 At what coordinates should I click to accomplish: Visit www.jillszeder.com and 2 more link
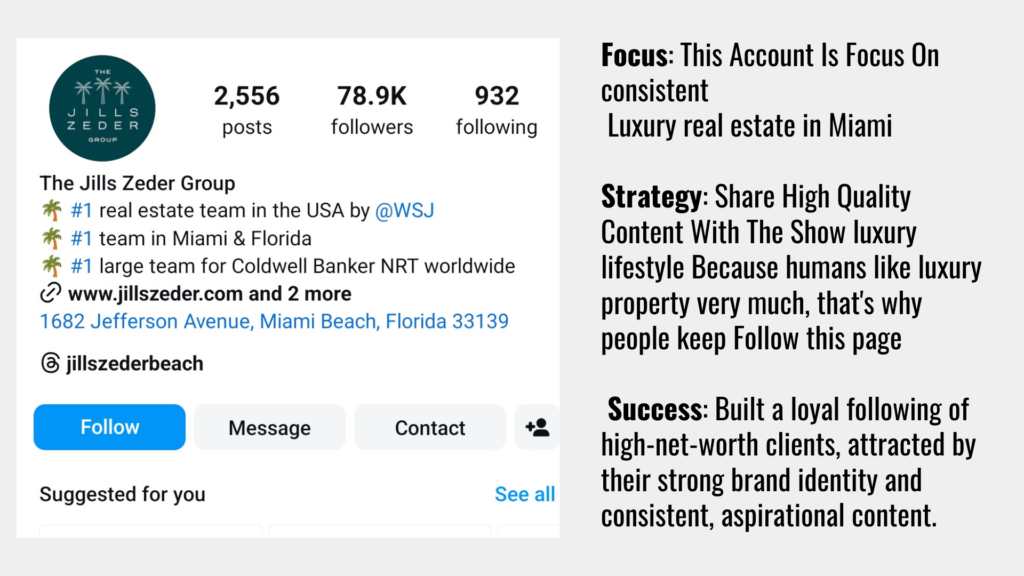(209, 294)
